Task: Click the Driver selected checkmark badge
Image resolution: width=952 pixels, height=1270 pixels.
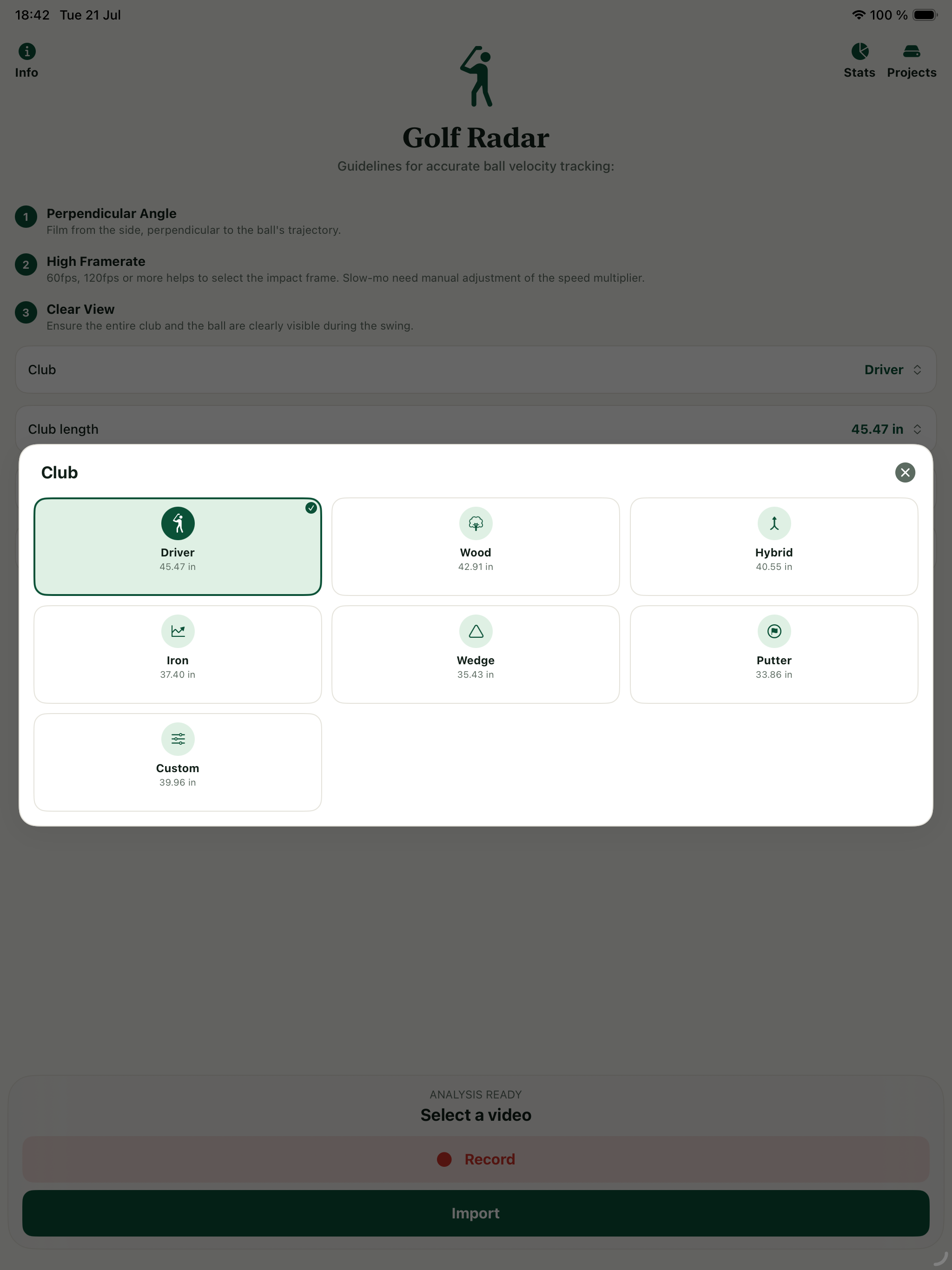Action: click(311, 508)
